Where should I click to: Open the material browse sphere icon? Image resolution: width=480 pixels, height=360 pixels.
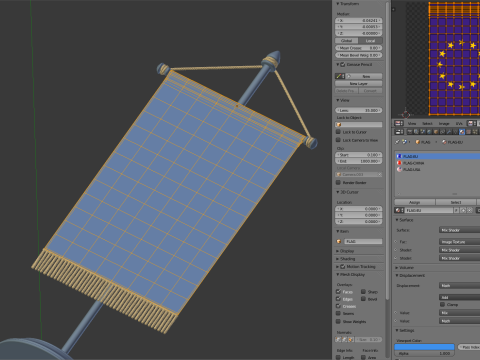click(399, 210)
